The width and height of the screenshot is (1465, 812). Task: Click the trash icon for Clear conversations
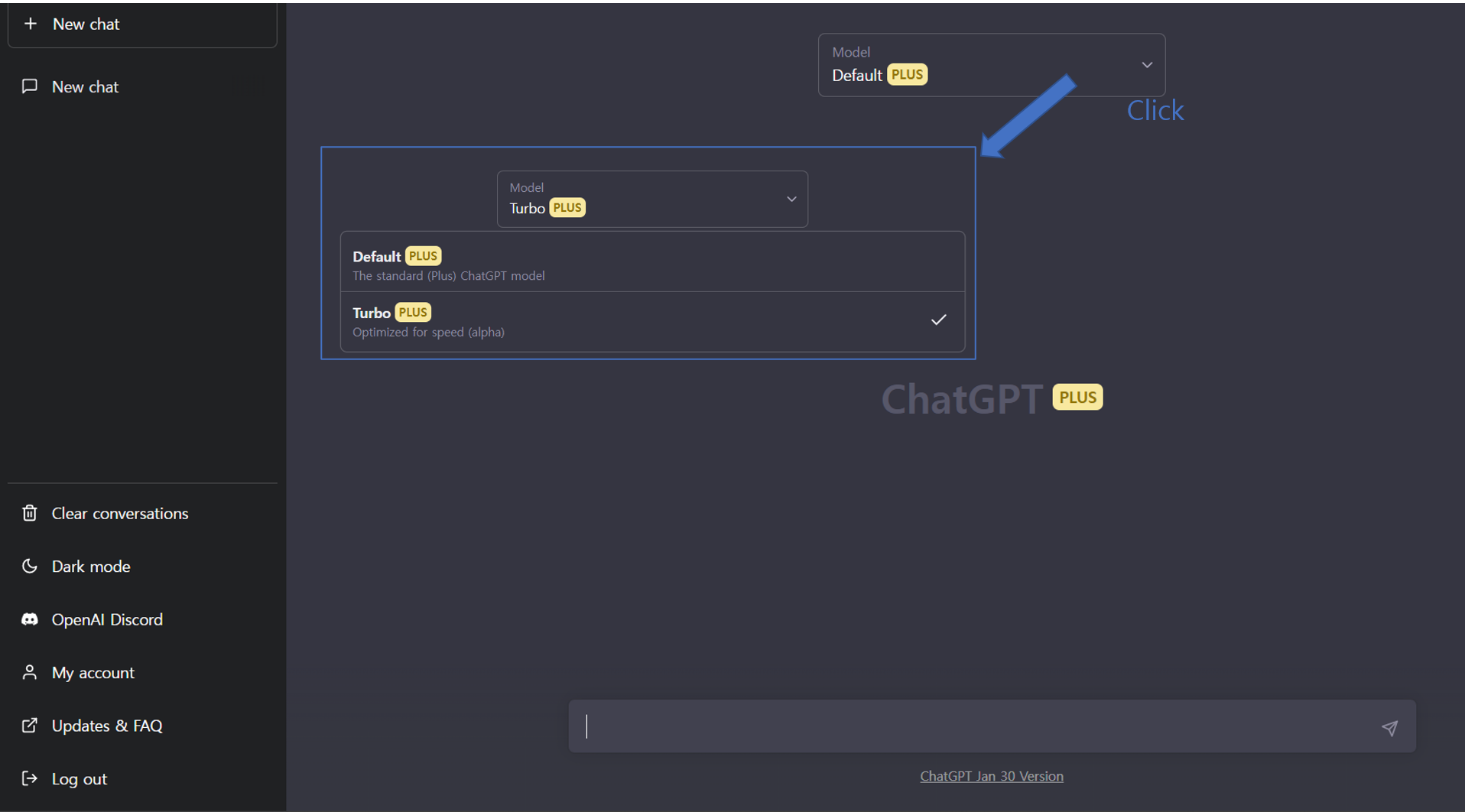coord(30,513)
